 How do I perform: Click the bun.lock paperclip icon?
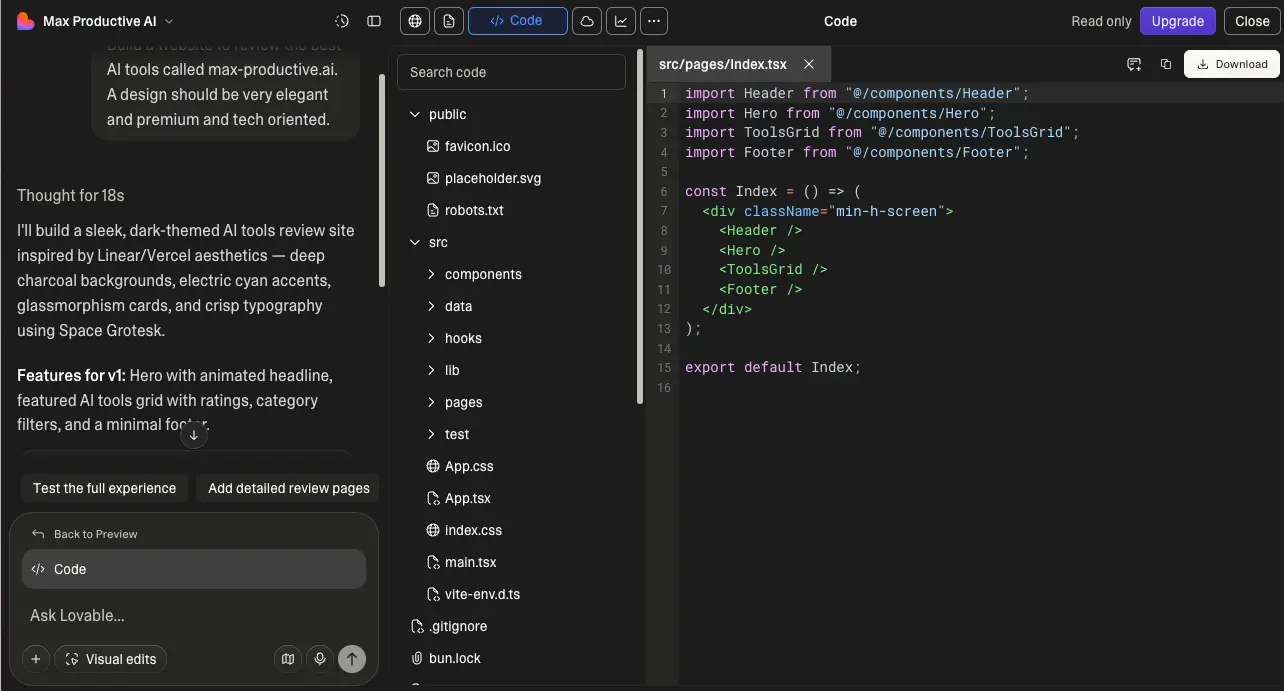pyautogui.click(x=417, y=658)
